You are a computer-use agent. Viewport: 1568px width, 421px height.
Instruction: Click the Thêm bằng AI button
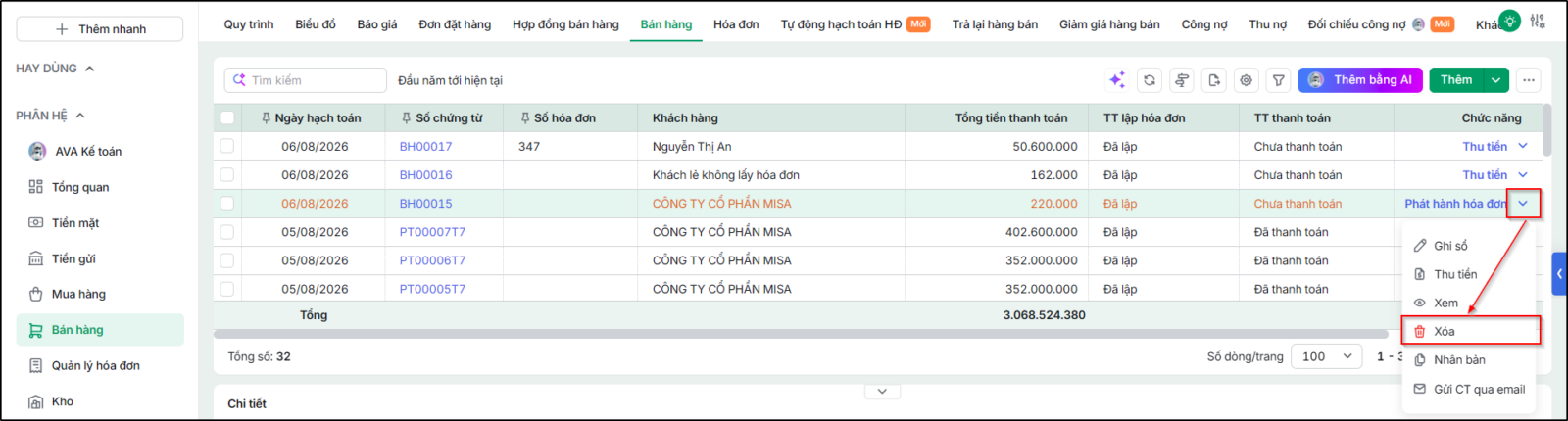point(1360,80)
